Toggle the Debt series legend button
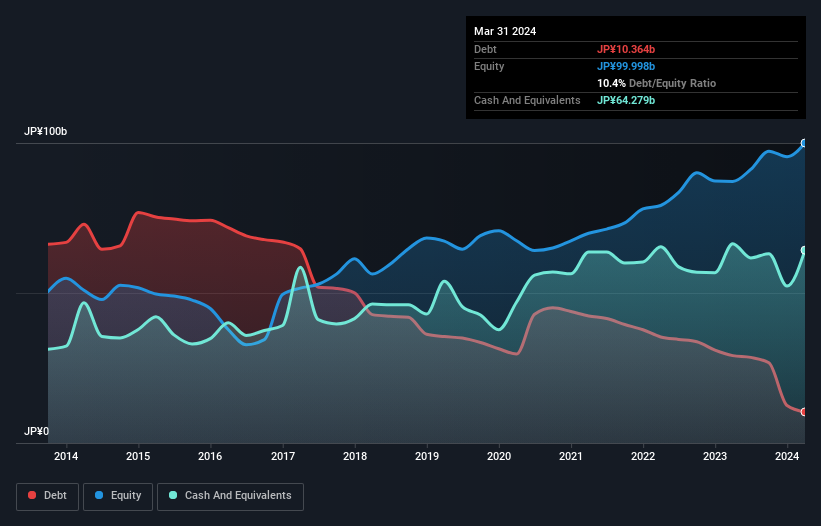Screen dimensions: 821x526 (x=48, y=496)
